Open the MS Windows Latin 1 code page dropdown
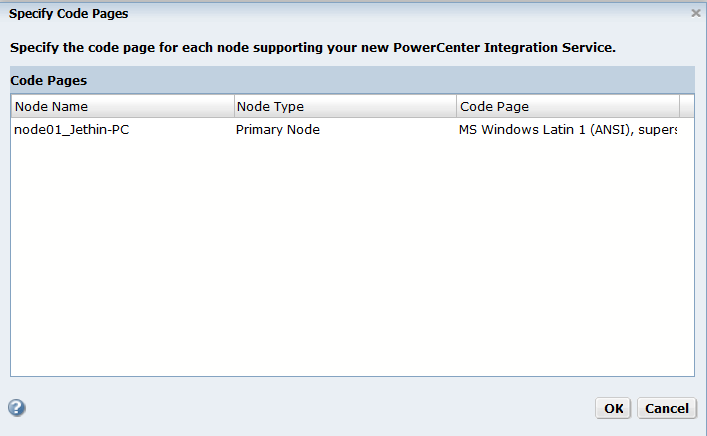The width and height of the screenshot is (707, 436). [567, 130]
